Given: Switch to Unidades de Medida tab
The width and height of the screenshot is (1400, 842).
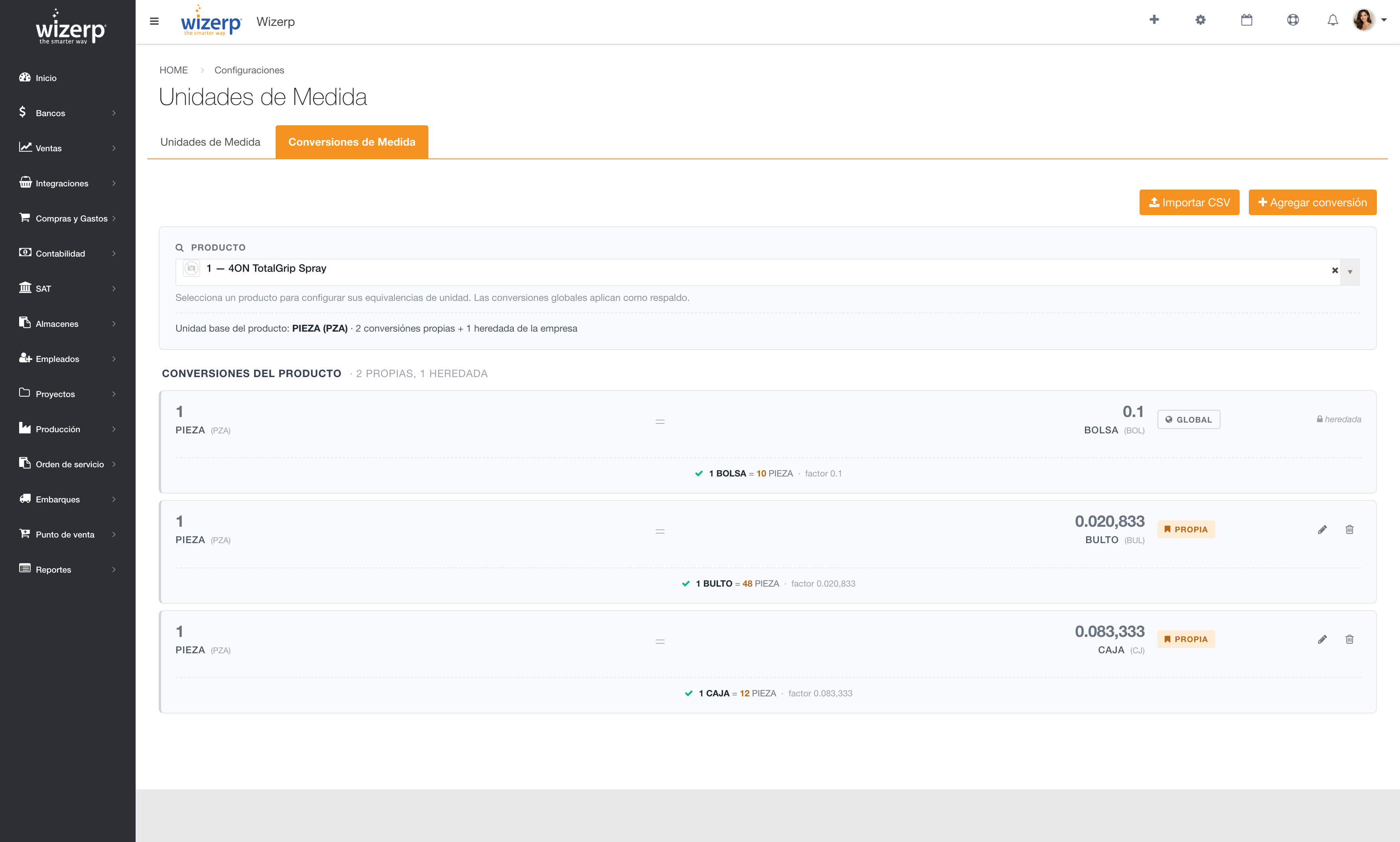Looking at the screenshot, I should click(210, 142).
